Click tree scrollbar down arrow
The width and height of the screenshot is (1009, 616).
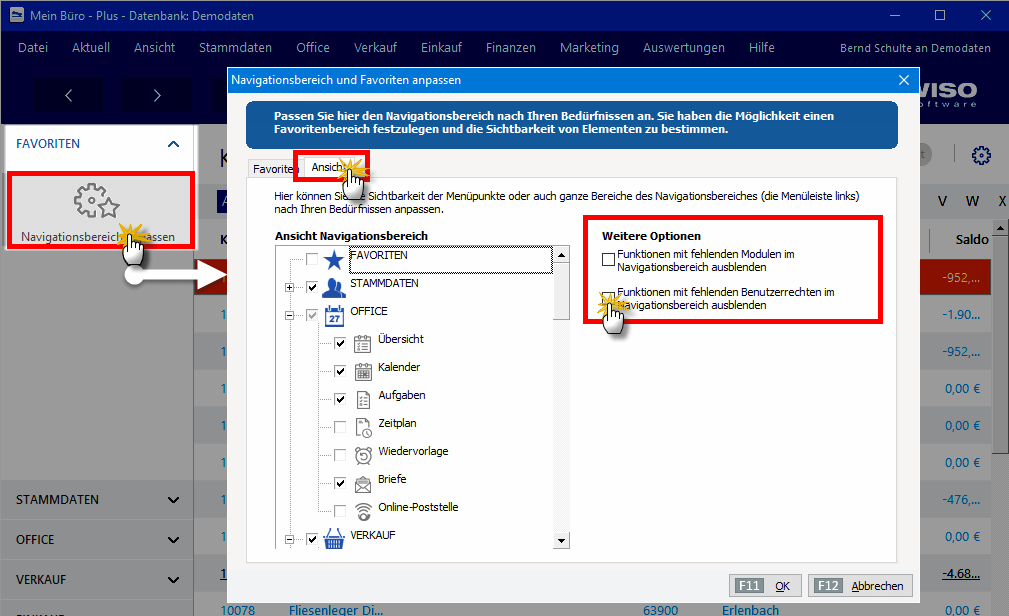click(562, 541)
